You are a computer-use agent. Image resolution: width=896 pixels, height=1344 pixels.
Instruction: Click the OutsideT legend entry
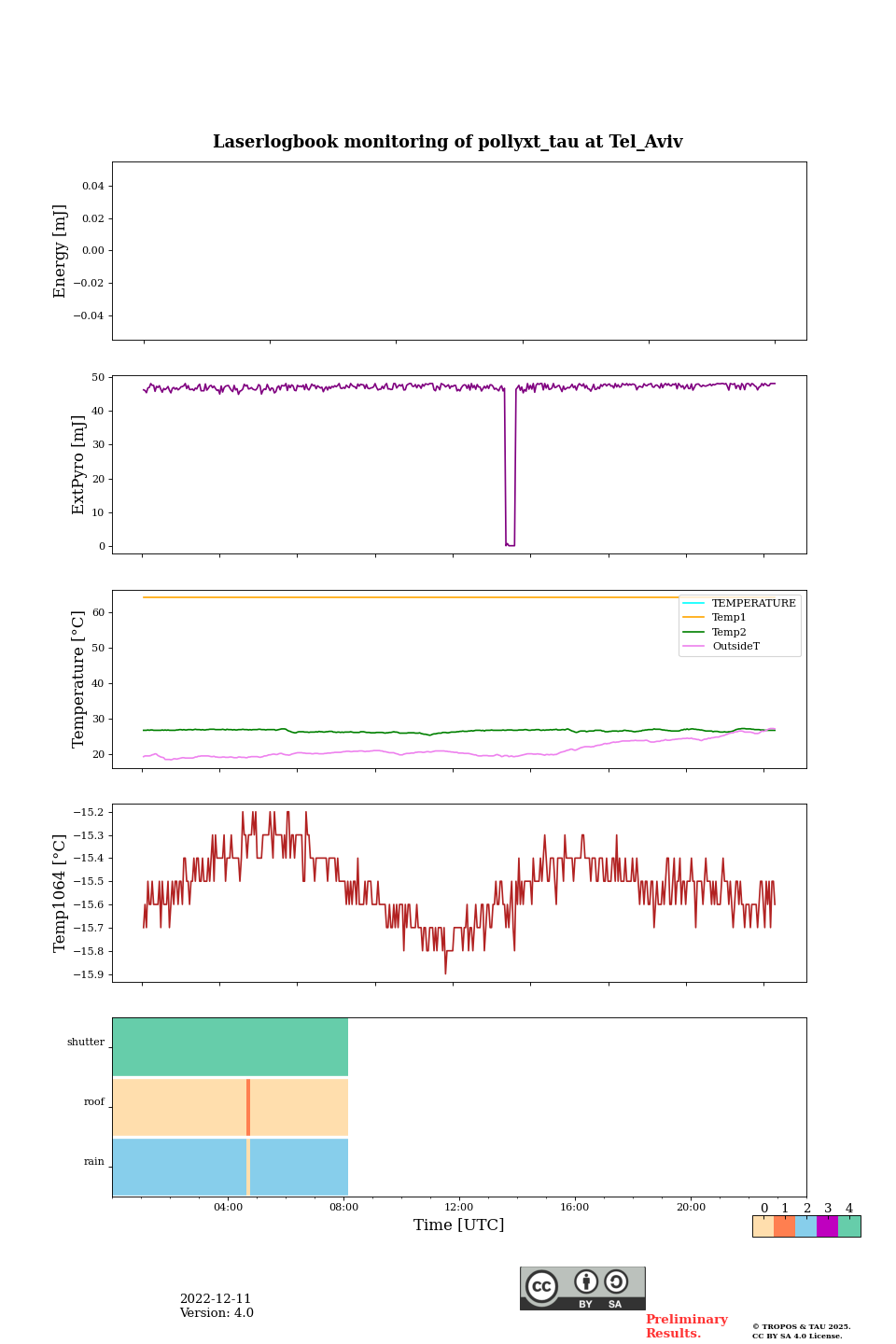click(721, 646)
